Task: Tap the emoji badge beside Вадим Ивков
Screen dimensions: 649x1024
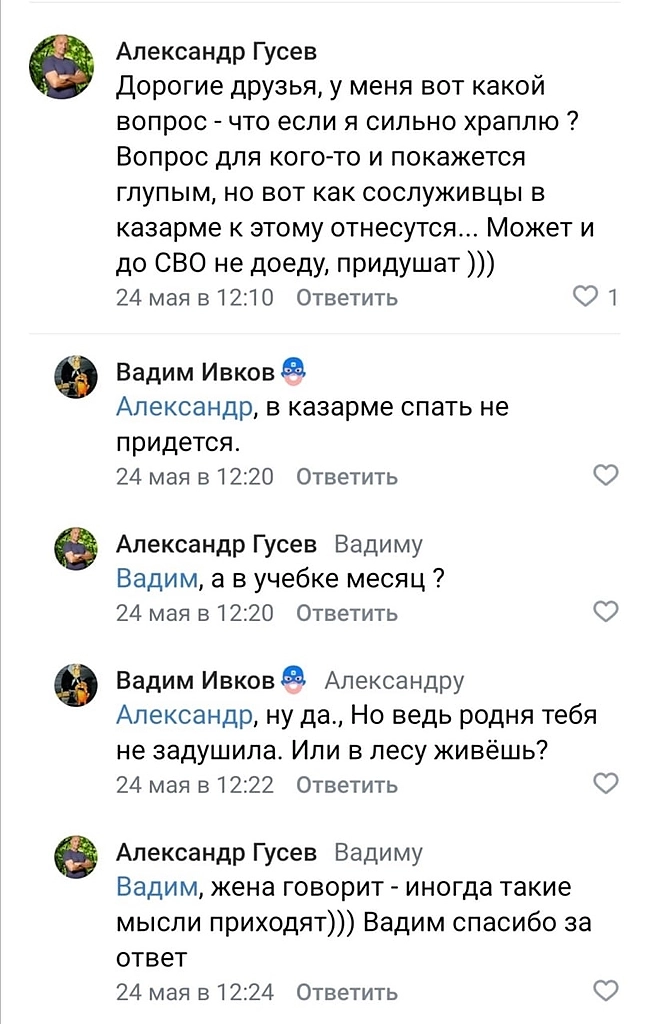Action: [x=290, y=373]
